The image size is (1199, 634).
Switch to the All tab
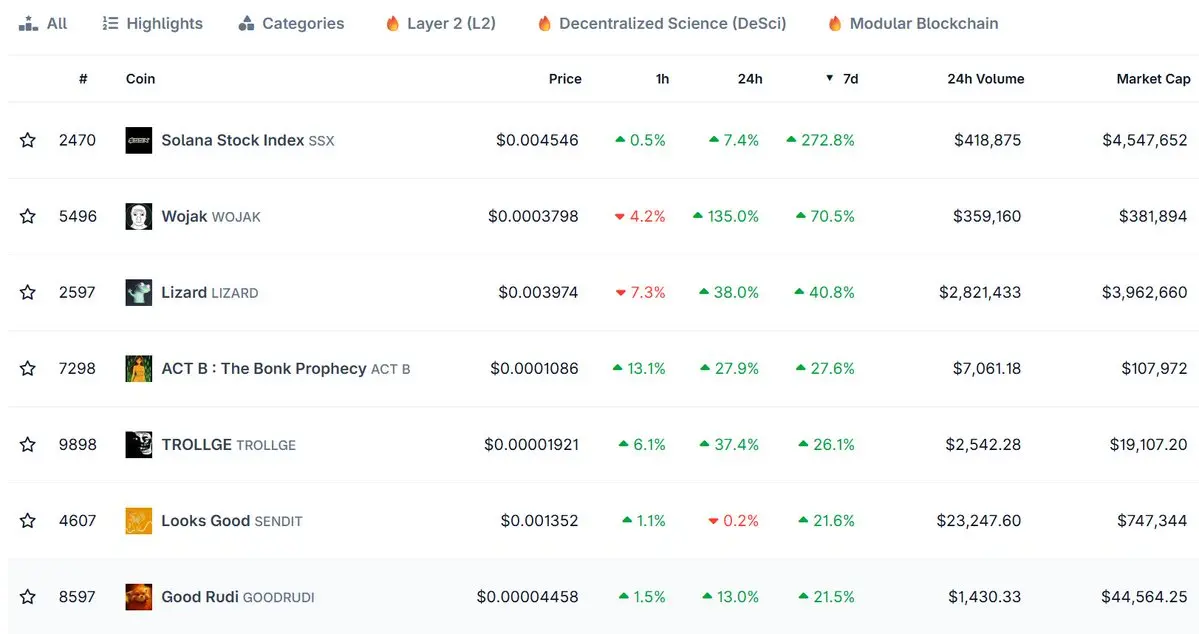[43, 24]
